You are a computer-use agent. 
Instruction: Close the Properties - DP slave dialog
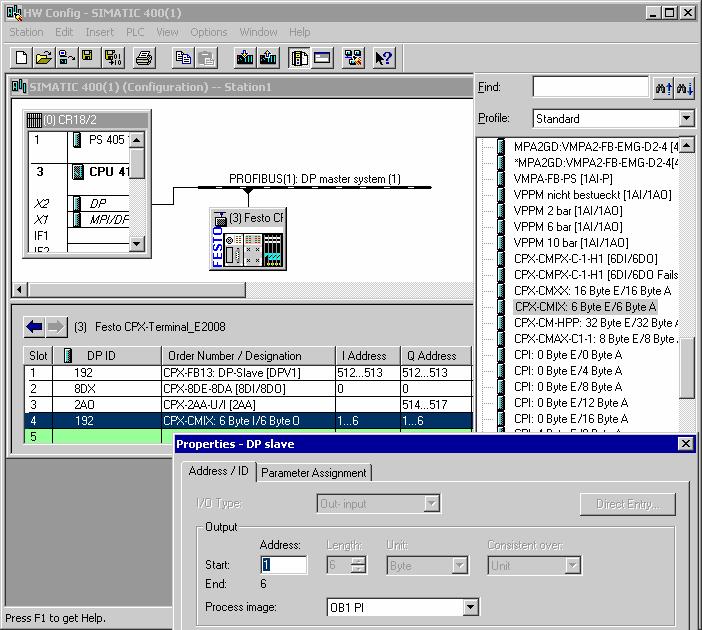685,444
